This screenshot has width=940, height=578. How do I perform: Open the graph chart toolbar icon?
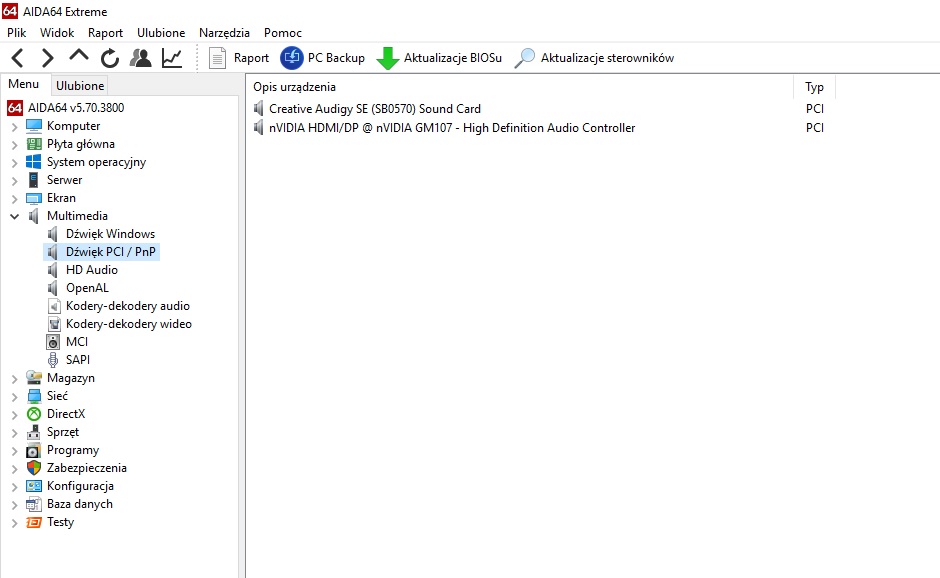pos(172,58)
